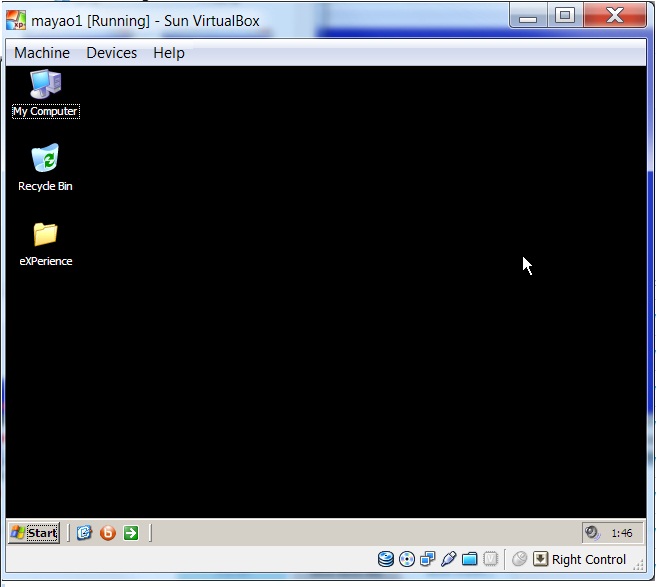Click the mouse integration status icon
Image resolution: width=658 pixels, height=587 pixels.
tap(519, 559)
